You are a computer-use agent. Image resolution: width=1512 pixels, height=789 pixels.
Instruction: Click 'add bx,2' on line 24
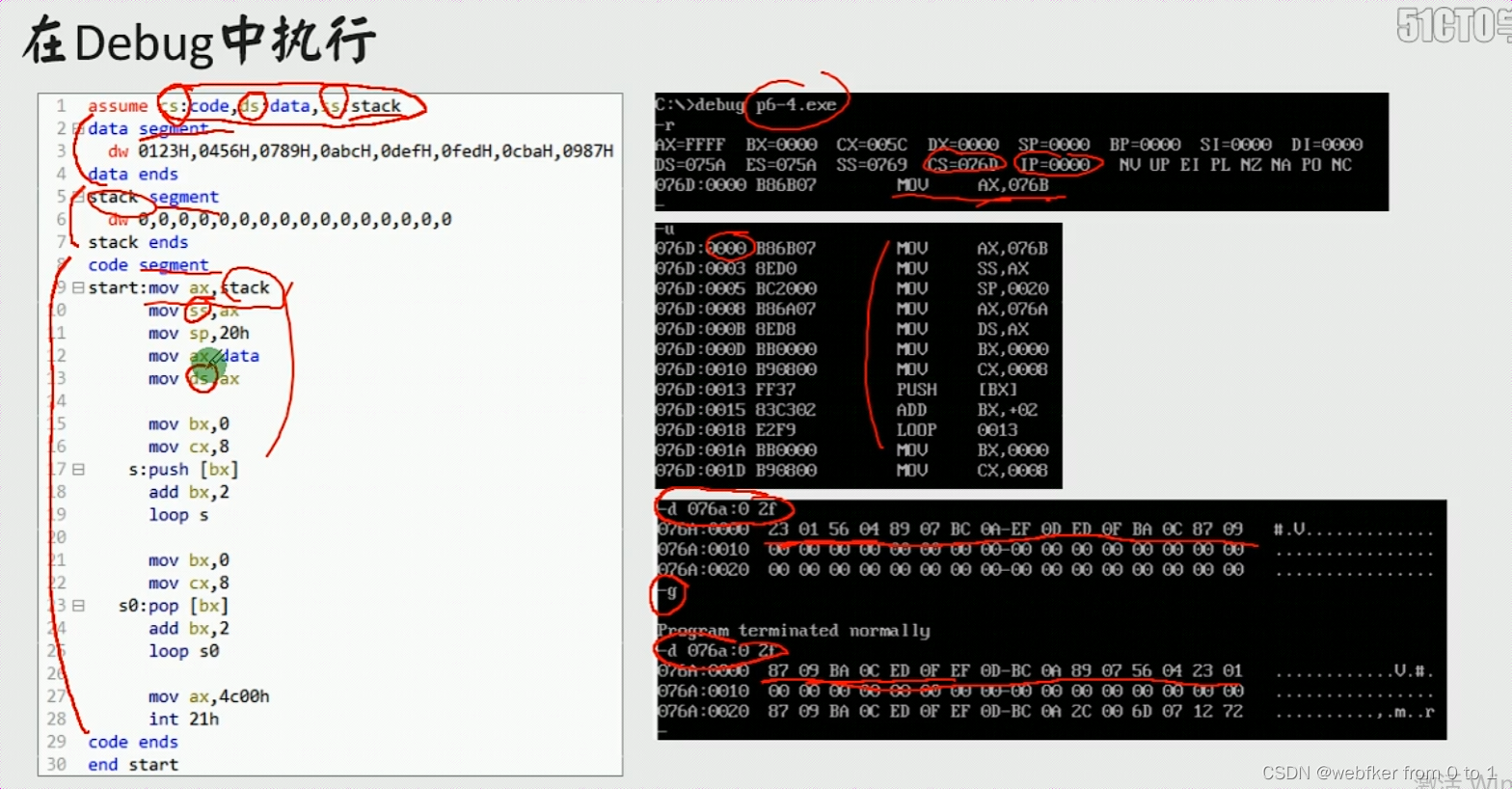pos(189,629)
